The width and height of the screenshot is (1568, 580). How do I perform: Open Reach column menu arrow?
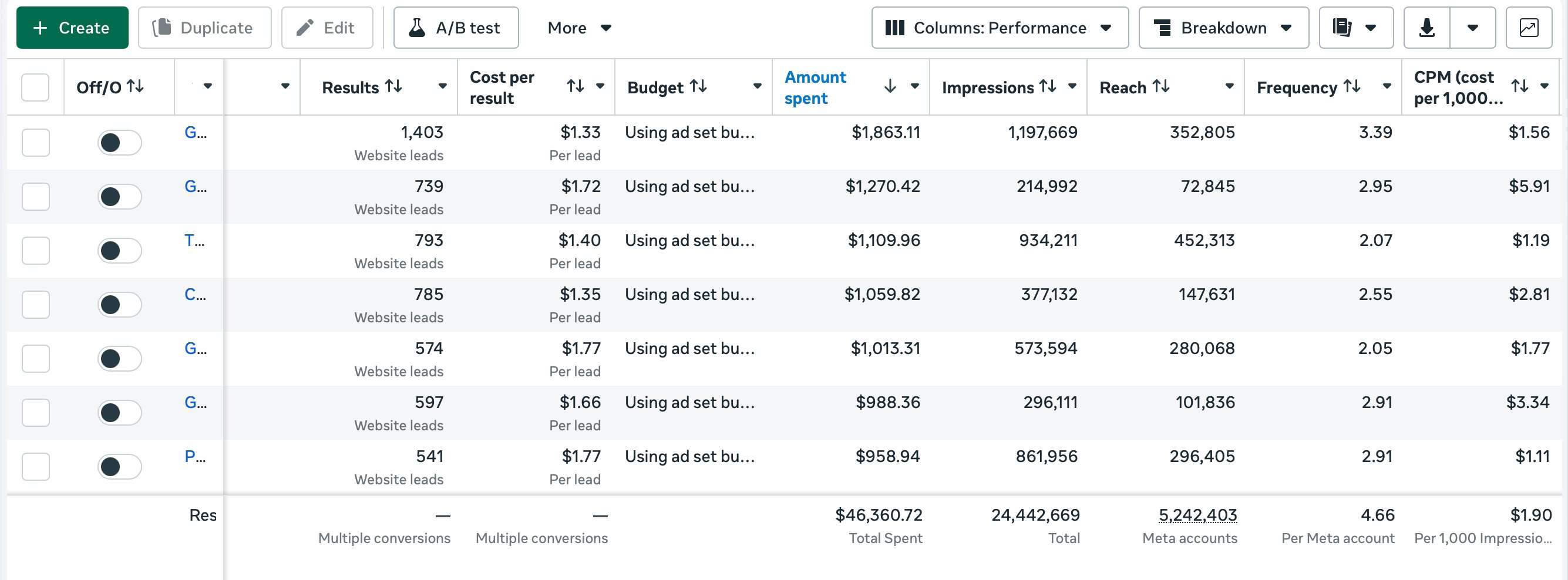click(1230, 86)
